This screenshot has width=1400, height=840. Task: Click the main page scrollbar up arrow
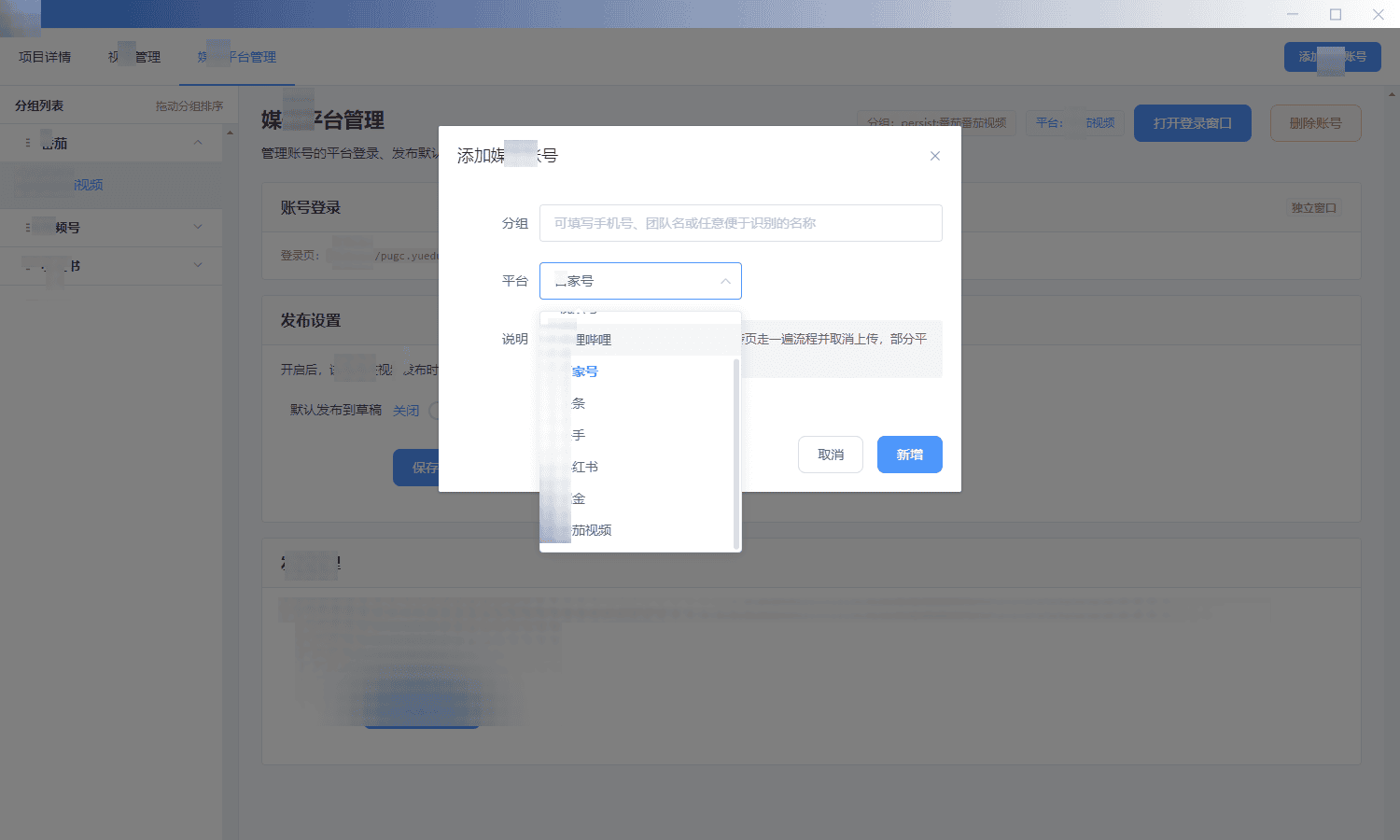[x=1393, y=94]
